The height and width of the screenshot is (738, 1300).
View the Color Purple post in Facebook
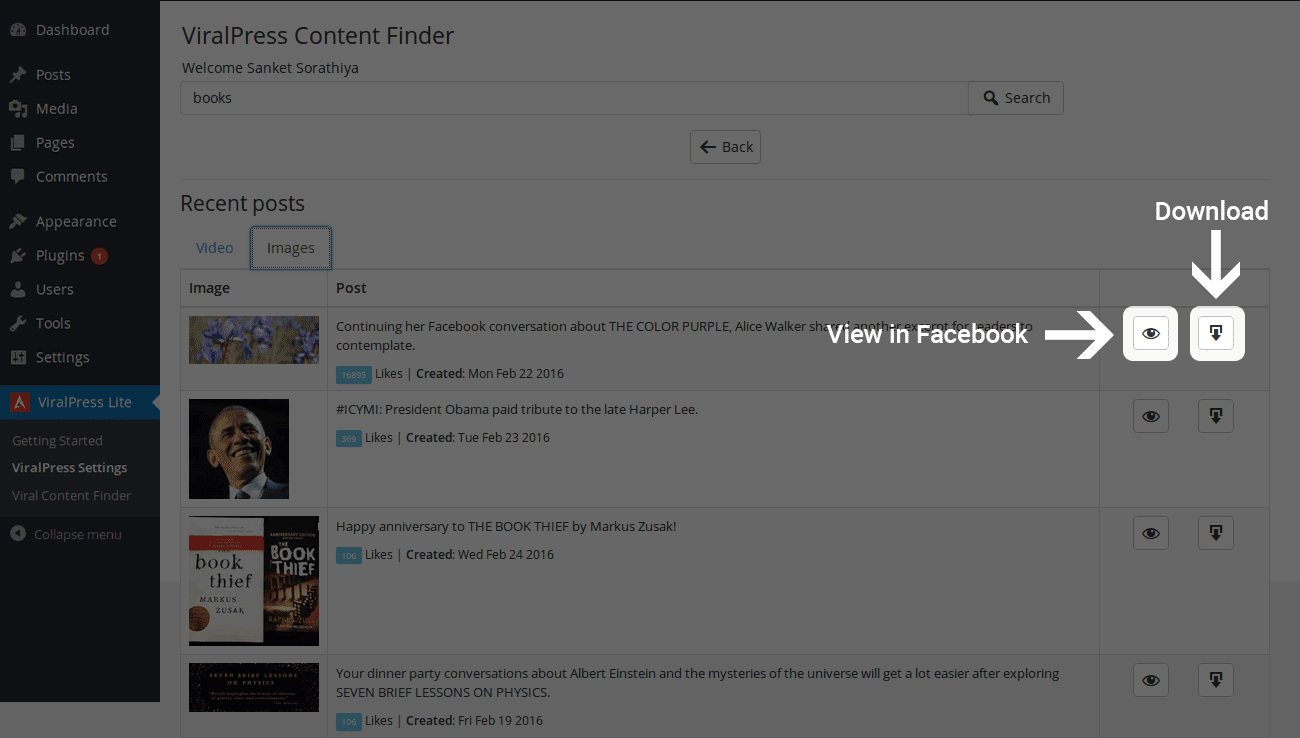[x=1151, y=333]
